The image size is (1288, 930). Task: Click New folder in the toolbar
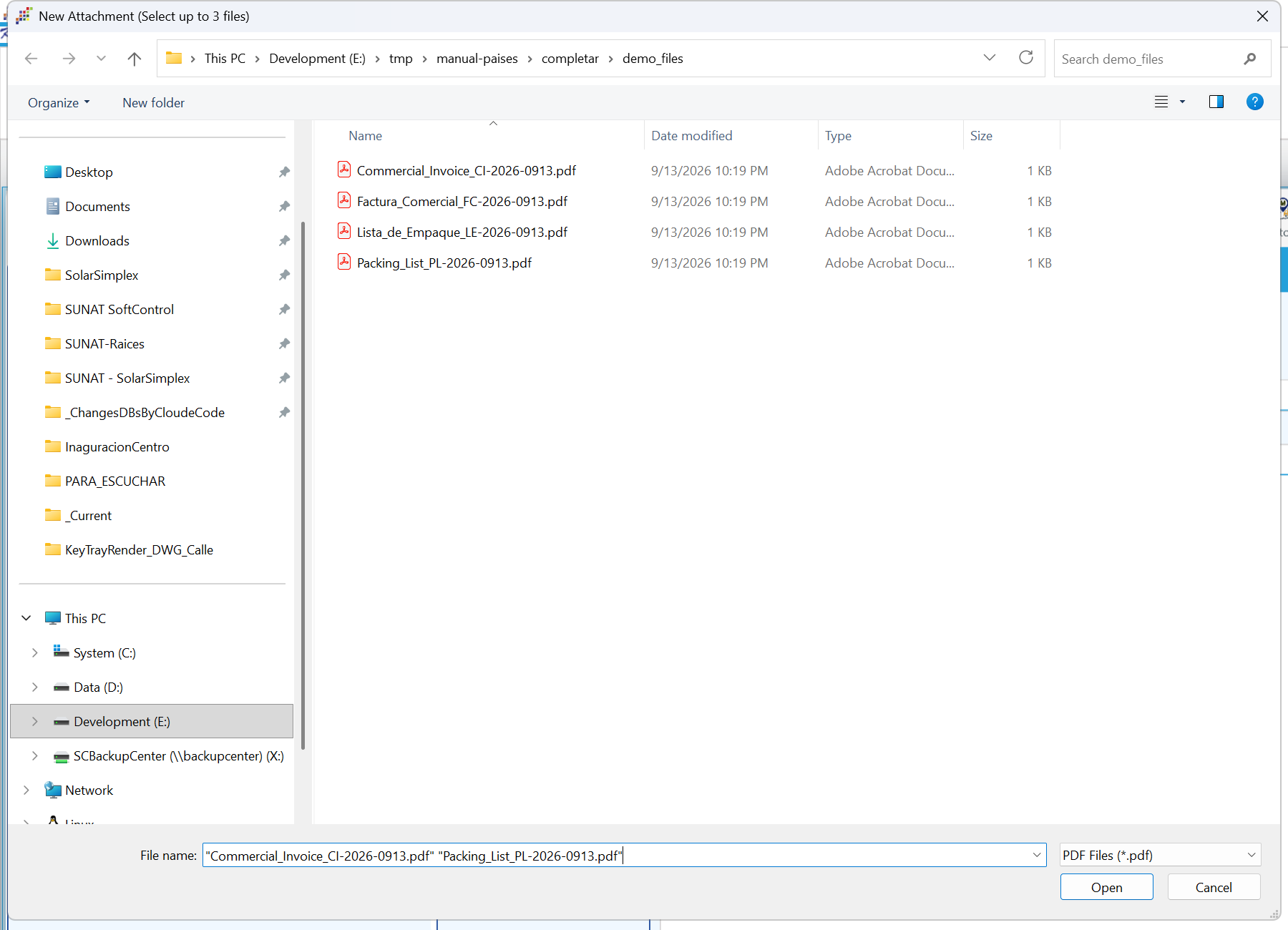click(153, 102)
